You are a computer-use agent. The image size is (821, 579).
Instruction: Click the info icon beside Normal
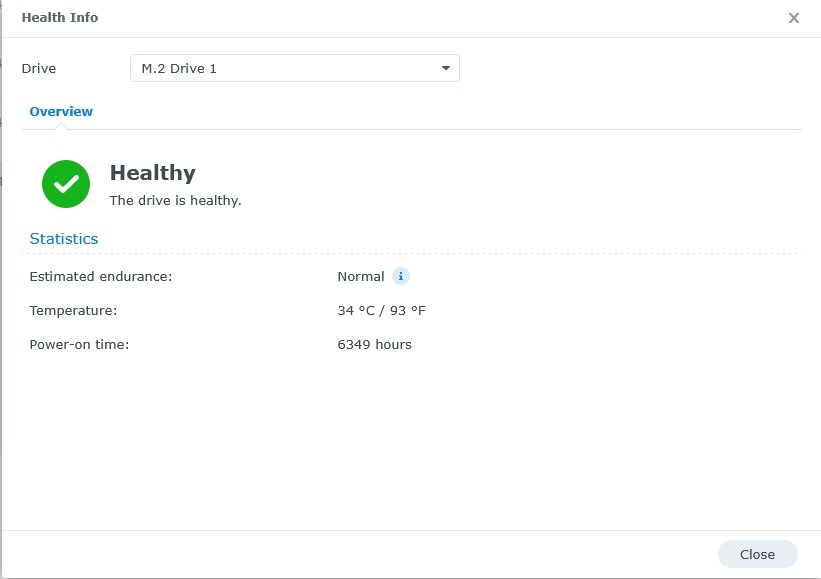point(401,276)
